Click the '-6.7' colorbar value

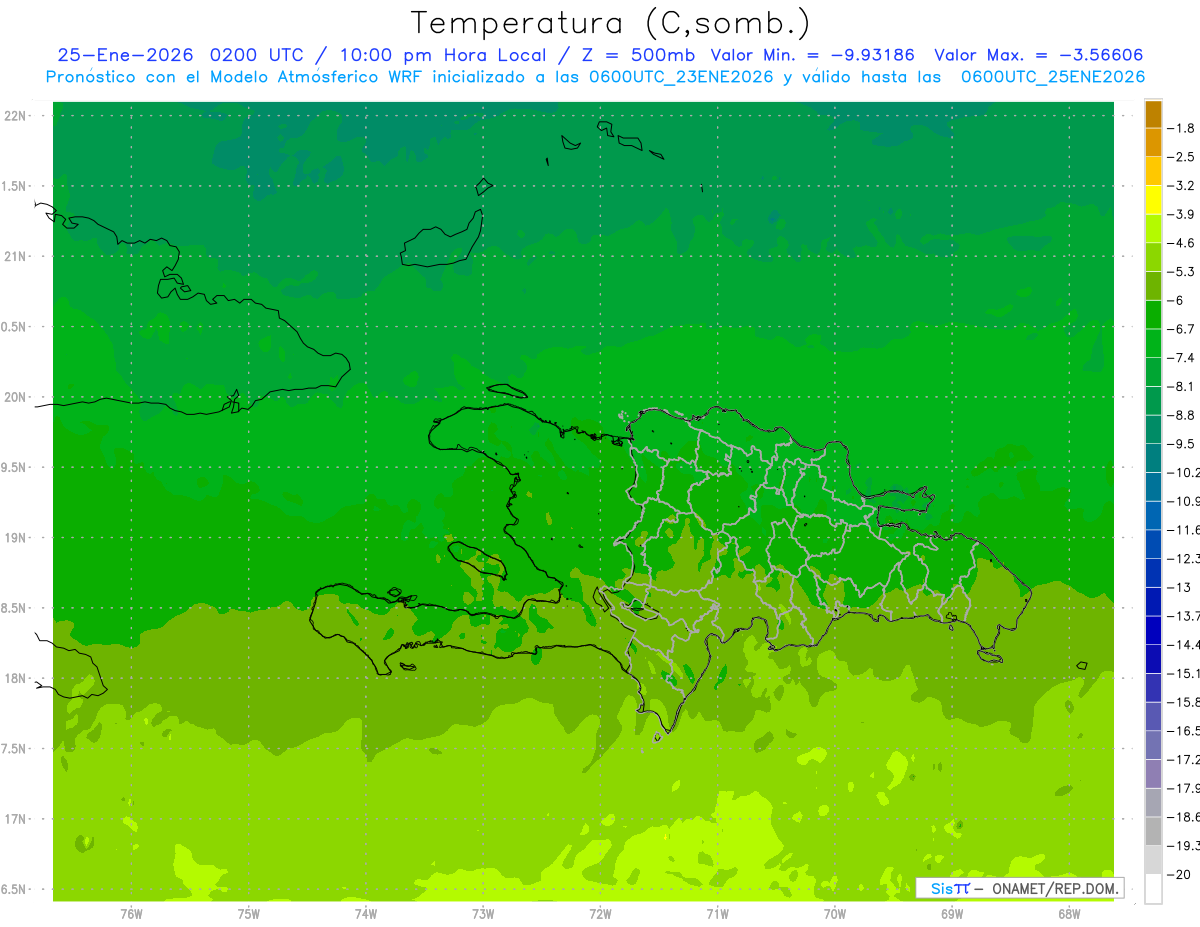(x=1182, y=329)
